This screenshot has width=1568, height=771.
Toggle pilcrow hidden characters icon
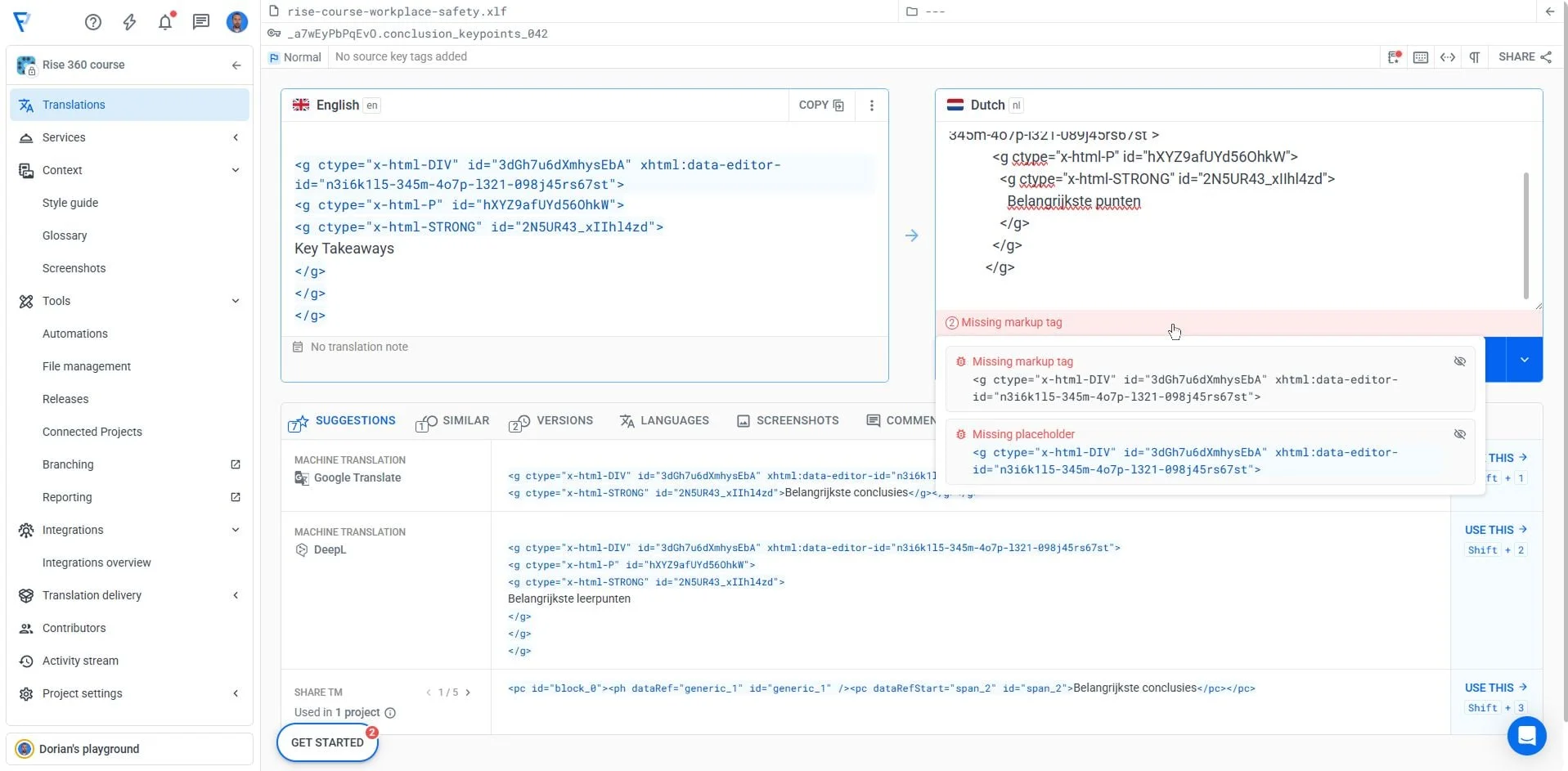pyautogui.click(x=1474, y=57)
